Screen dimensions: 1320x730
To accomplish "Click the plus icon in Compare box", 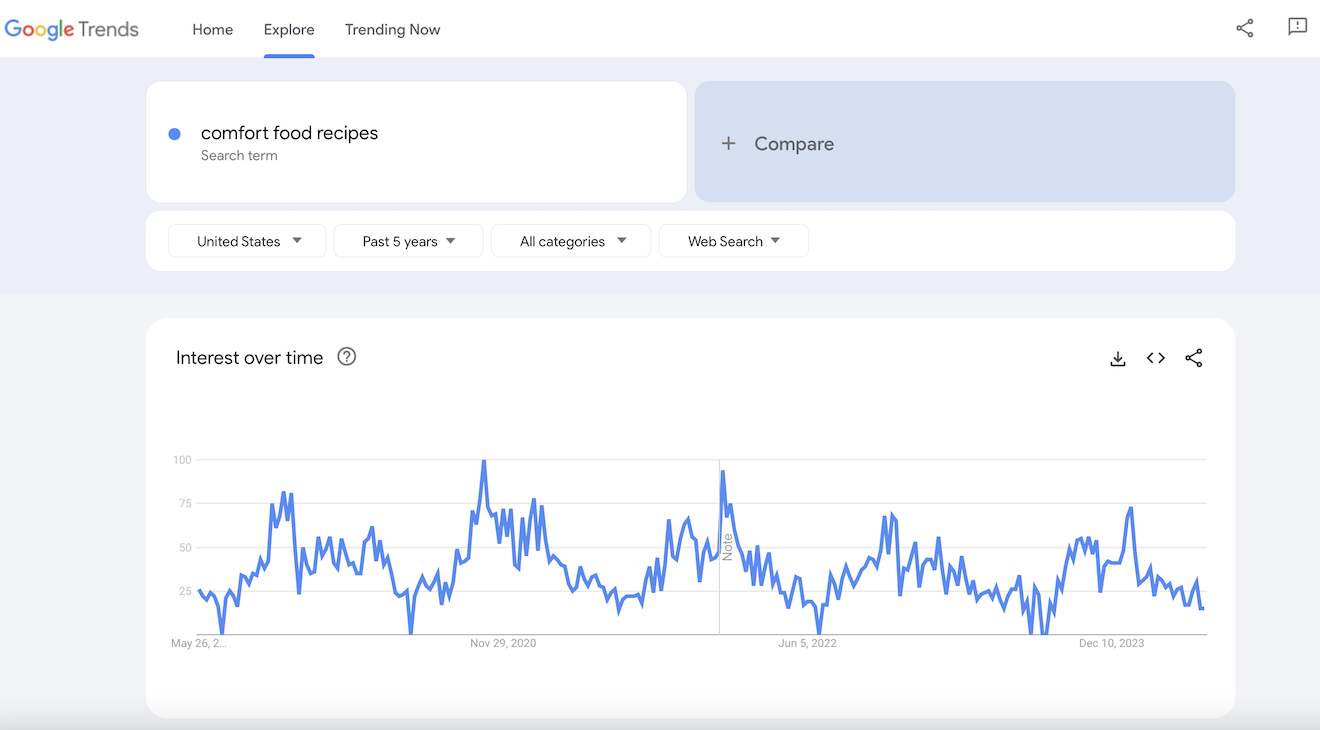I will click(729, 144).
